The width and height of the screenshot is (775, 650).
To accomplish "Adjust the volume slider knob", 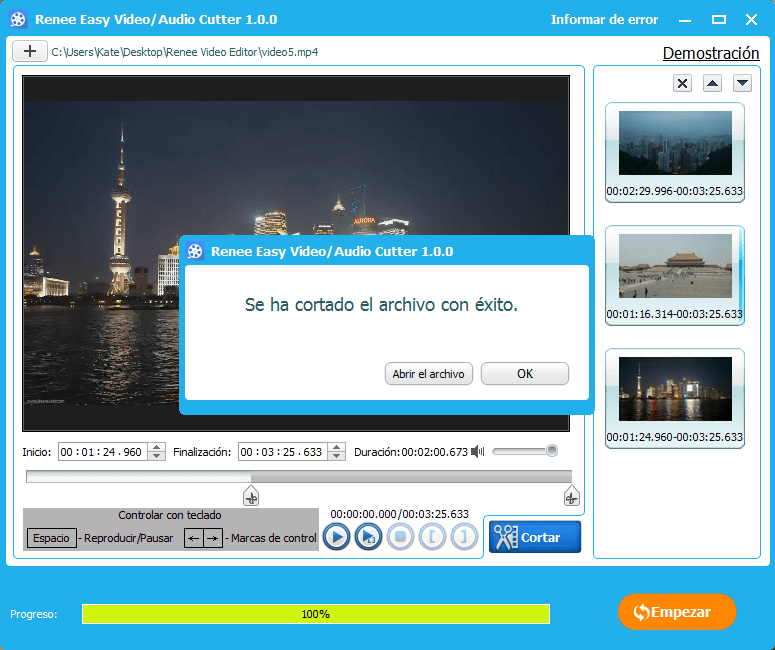I will pos(552,450).
